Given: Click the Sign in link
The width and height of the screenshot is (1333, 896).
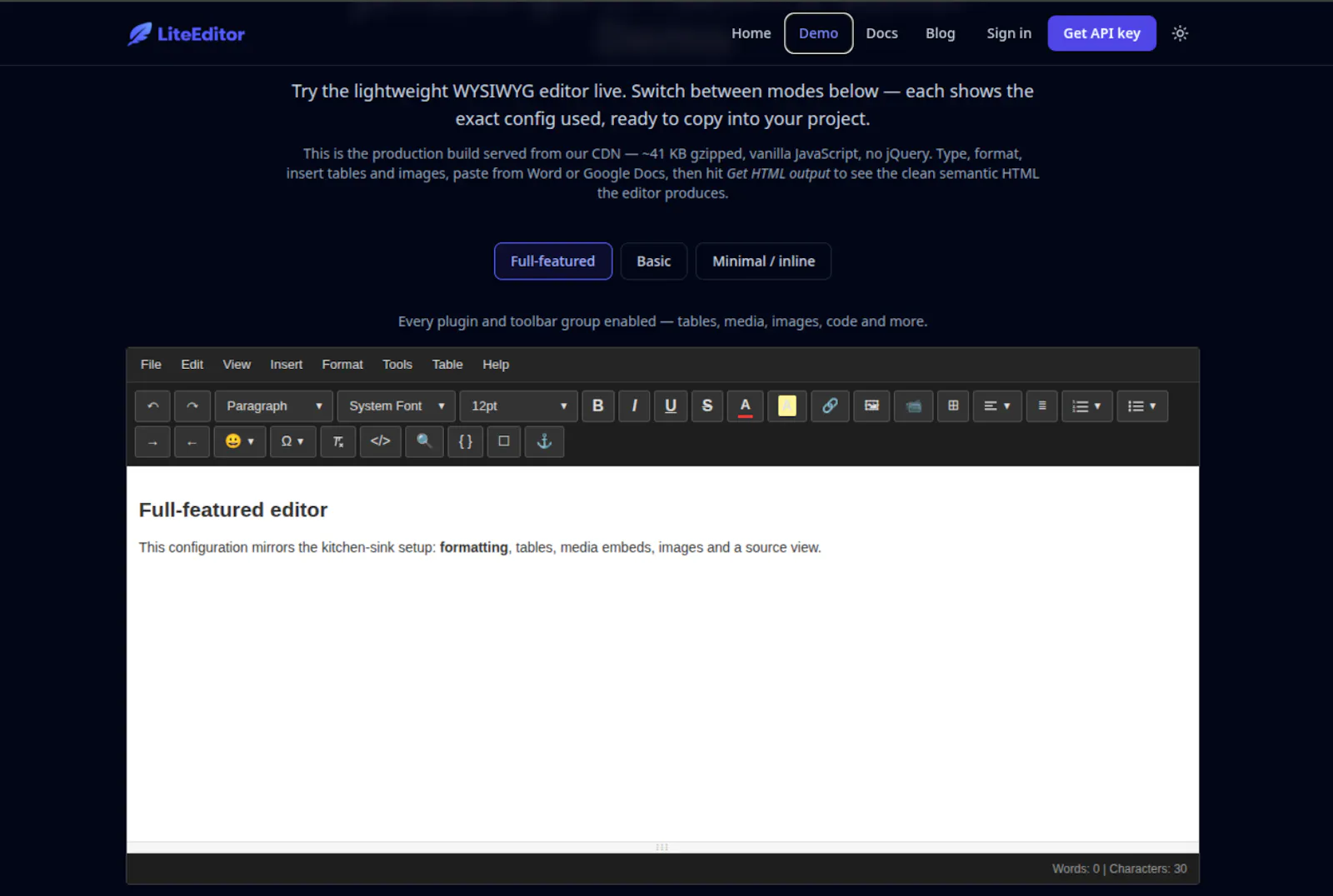Looking at the screenshot, I should pyautogui.click(x=1009, y=33).
